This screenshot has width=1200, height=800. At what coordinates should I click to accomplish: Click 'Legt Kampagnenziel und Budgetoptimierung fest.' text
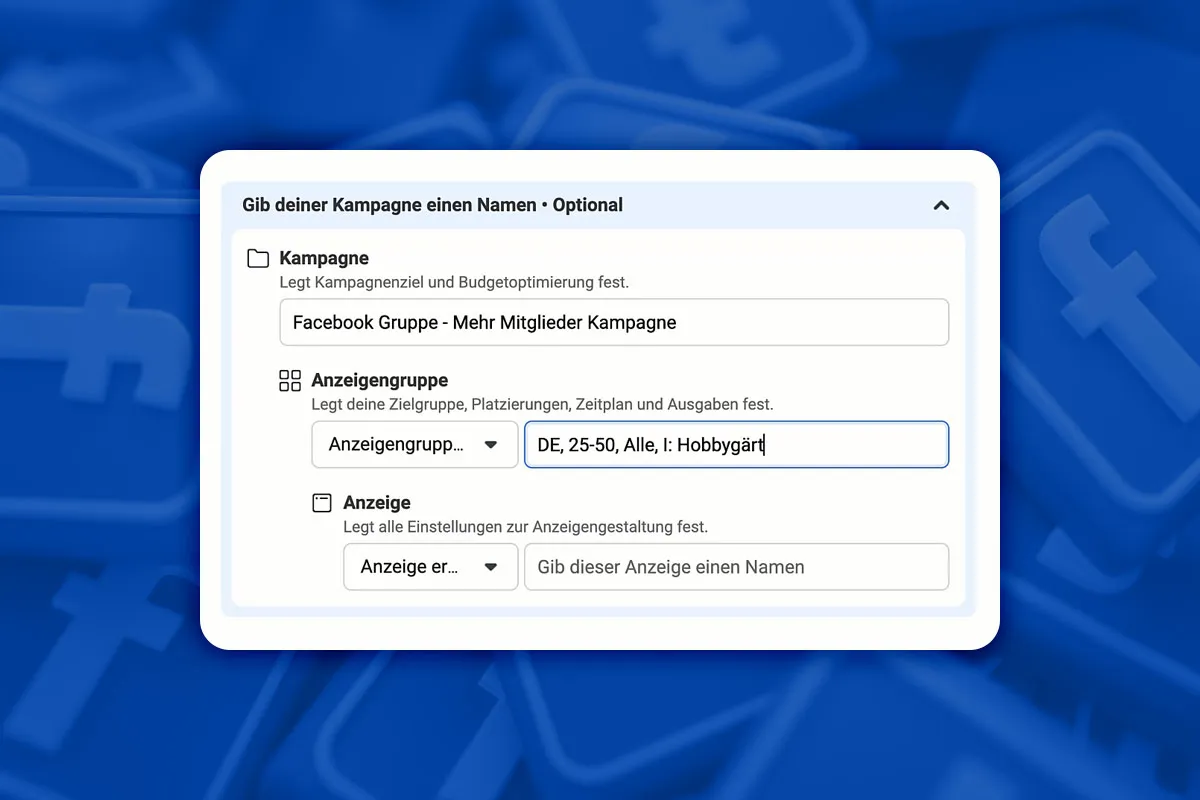pyautogui.click(x=454, y=283)
